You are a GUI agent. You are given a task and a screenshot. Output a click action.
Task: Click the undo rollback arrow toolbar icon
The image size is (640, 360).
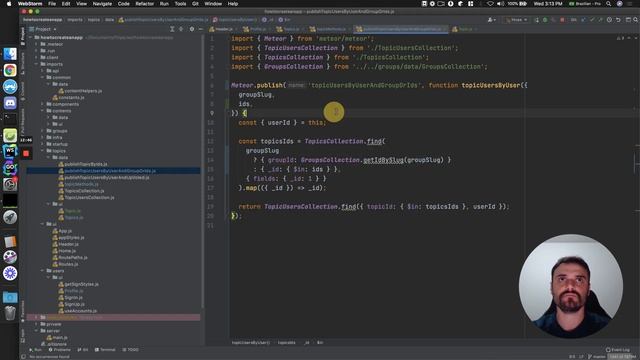pyautogui.click(x=618, y=20)
